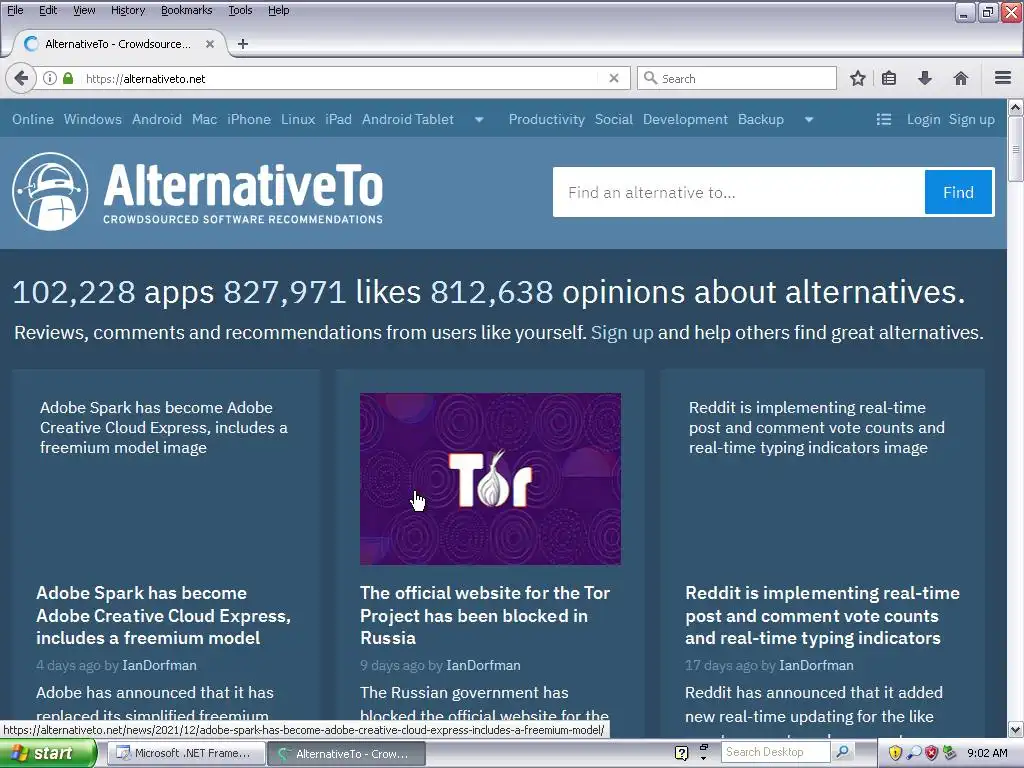Image resolution: width=1024 pixels, height=768 pixels.
Task: Close the AlternativeTo browser tab
Action: click(x=210, y=44)
